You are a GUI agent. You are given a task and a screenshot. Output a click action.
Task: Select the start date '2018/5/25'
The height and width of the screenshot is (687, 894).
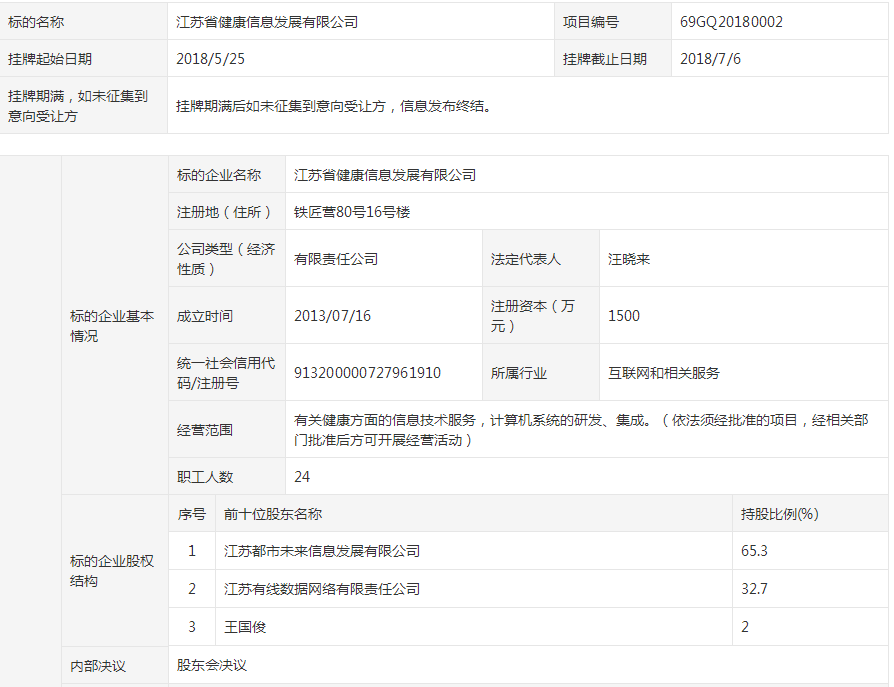pos(210,59)
